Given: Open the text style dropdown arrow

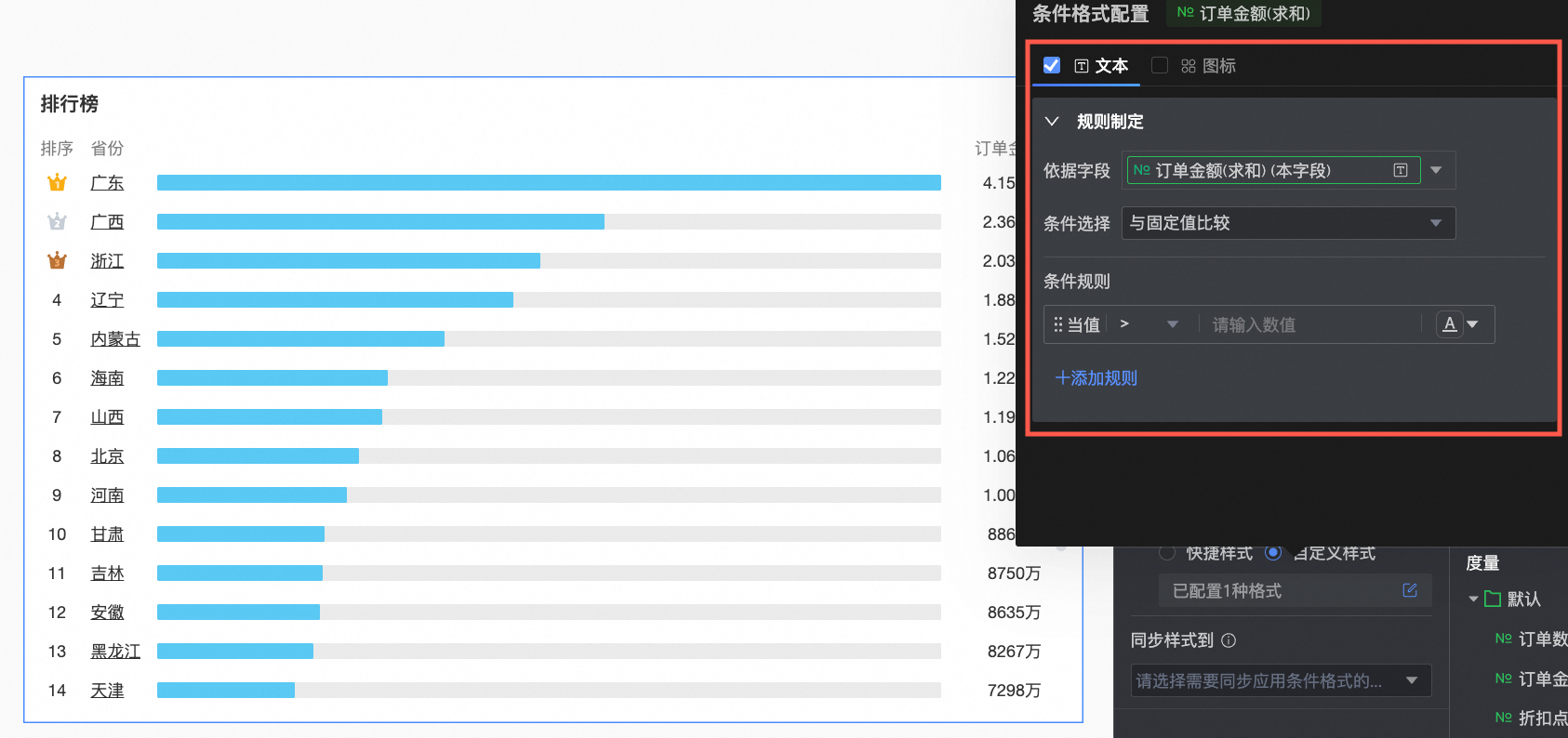Looking at the screenshot, I should pos(1472,324).
